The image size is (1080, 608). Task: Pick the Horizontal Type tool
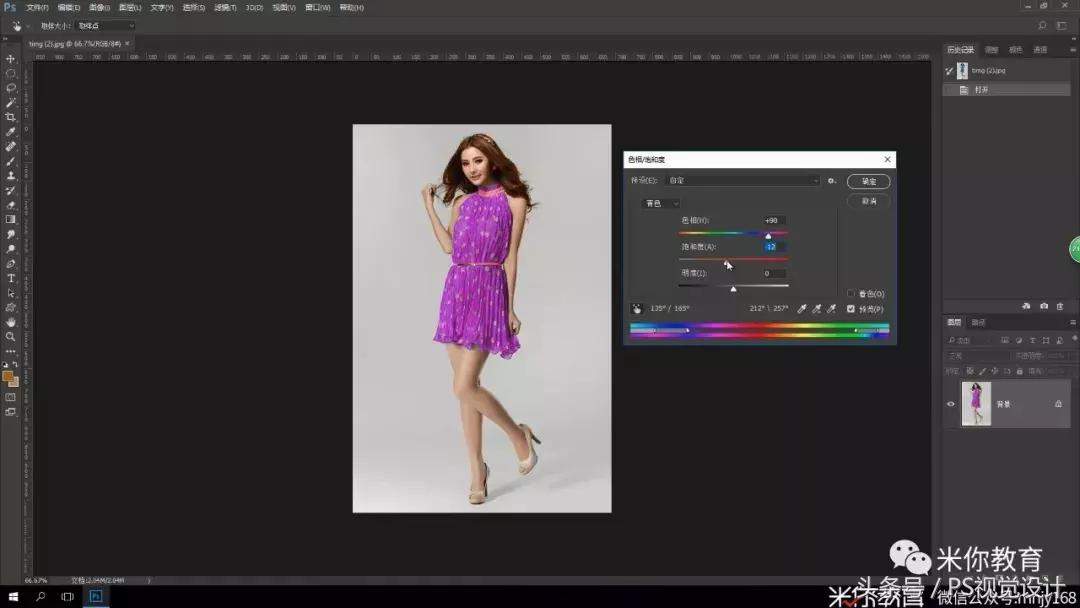[x=11, y=278]
